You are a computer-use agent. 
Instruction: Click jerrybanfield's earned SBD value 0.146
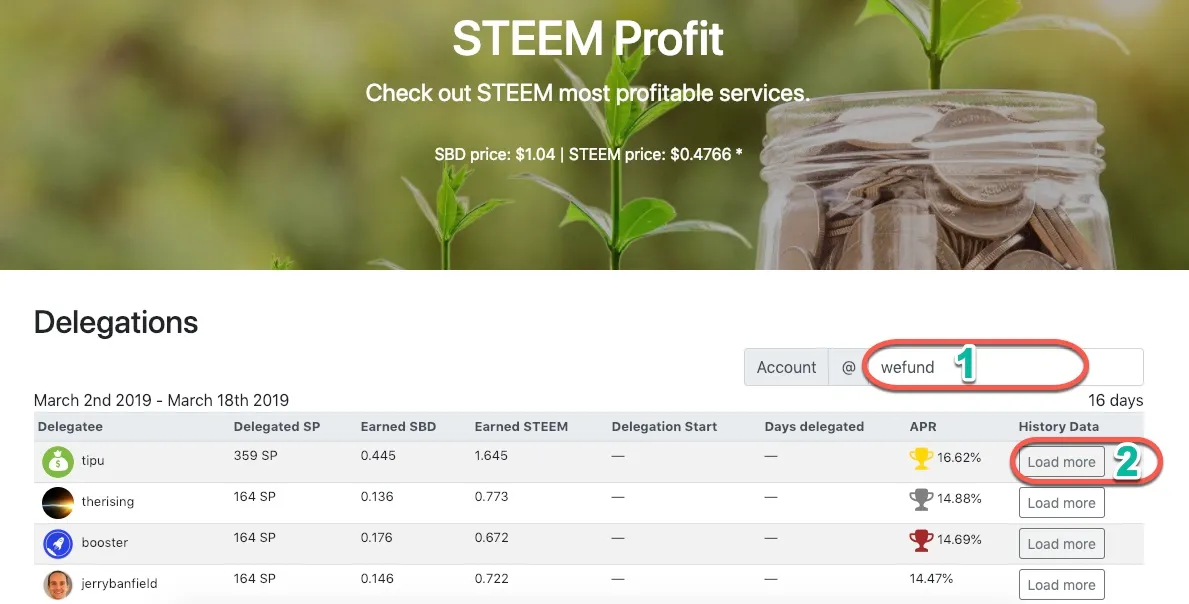378,579
